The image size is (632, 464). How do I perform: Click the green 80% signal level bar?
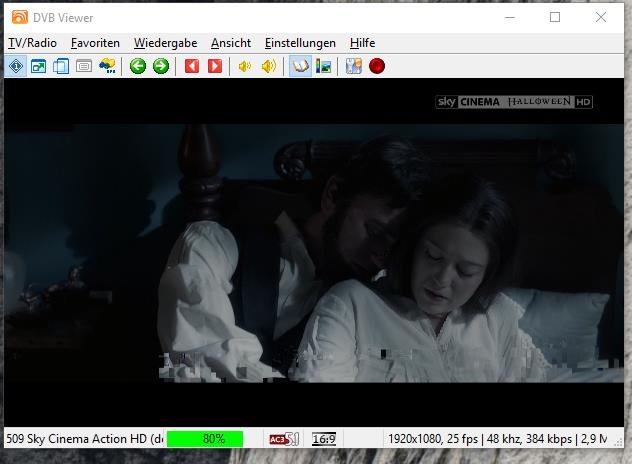click(205, 439)
